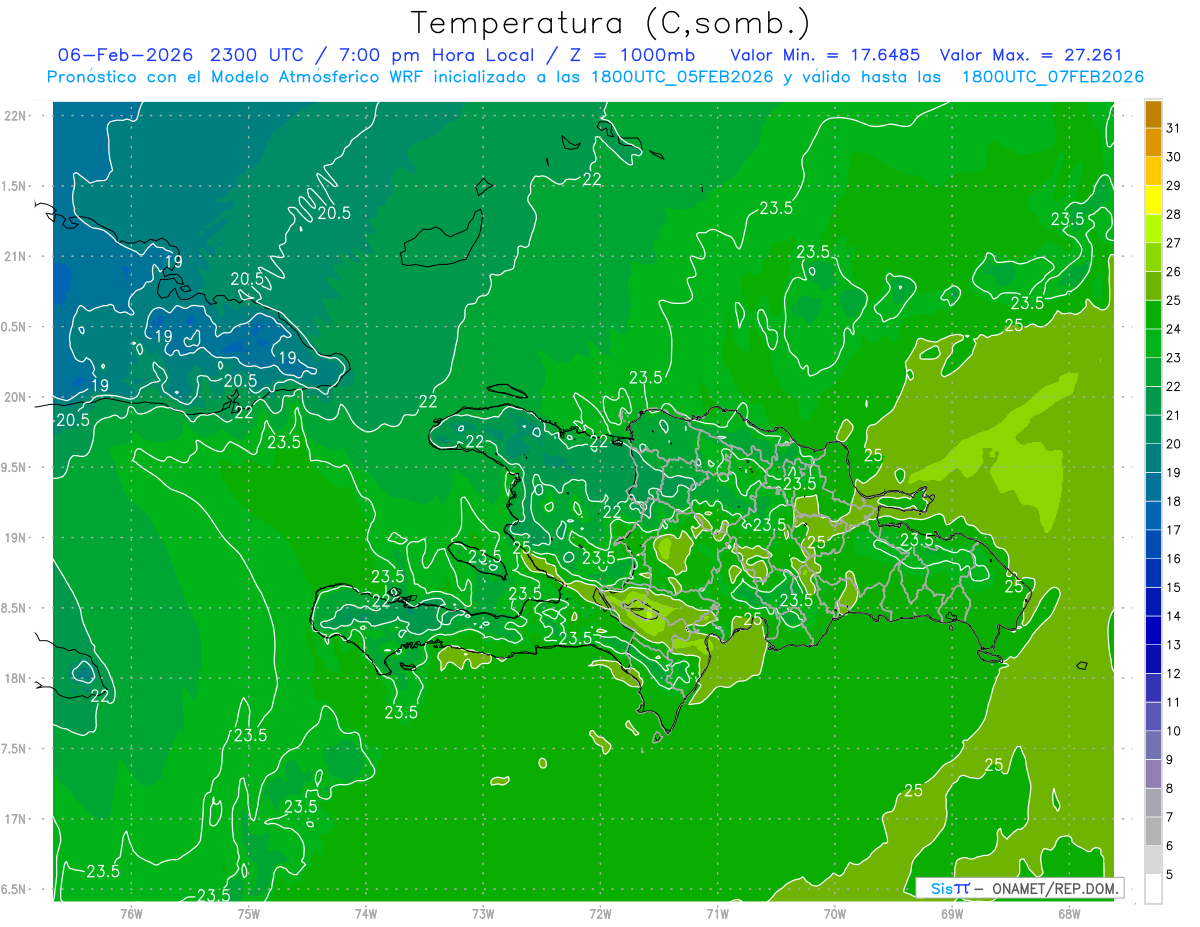Click the "1800UTC_05FEB2026" initialization time text

coord(682,77)
